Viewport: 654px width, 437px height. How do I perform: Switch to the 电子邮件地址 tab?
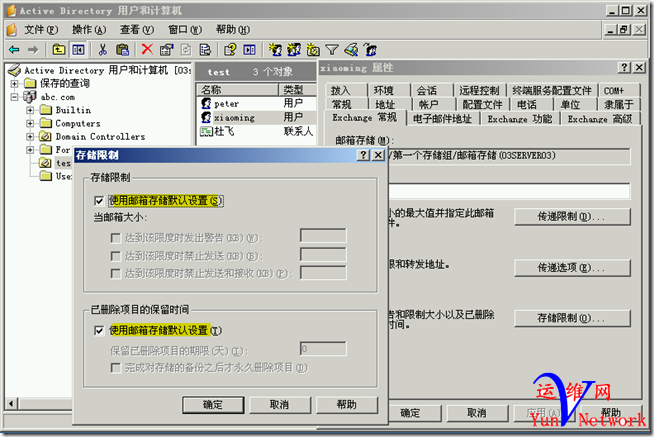click(x=442, y=119)
